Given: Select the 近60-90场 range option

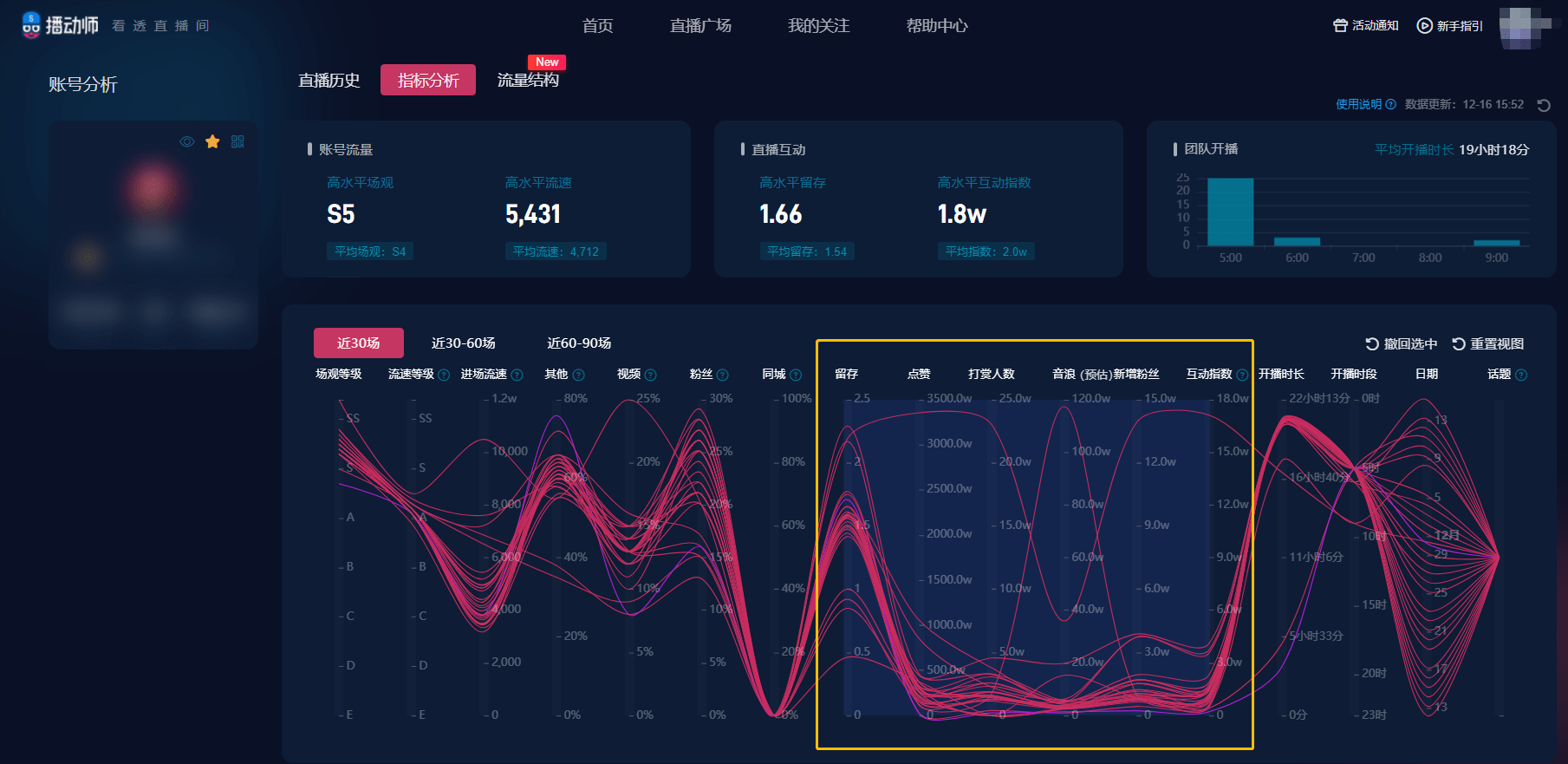Looking at the screenshot, I should pos(579,343).
